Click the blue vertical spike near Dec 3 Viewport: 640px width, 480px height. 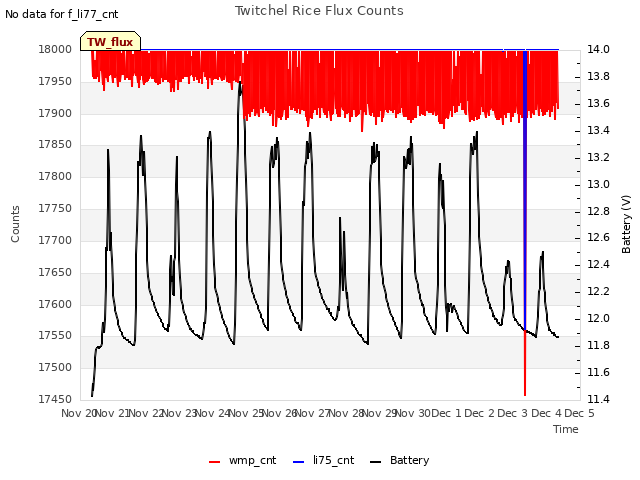pos(525,188)
